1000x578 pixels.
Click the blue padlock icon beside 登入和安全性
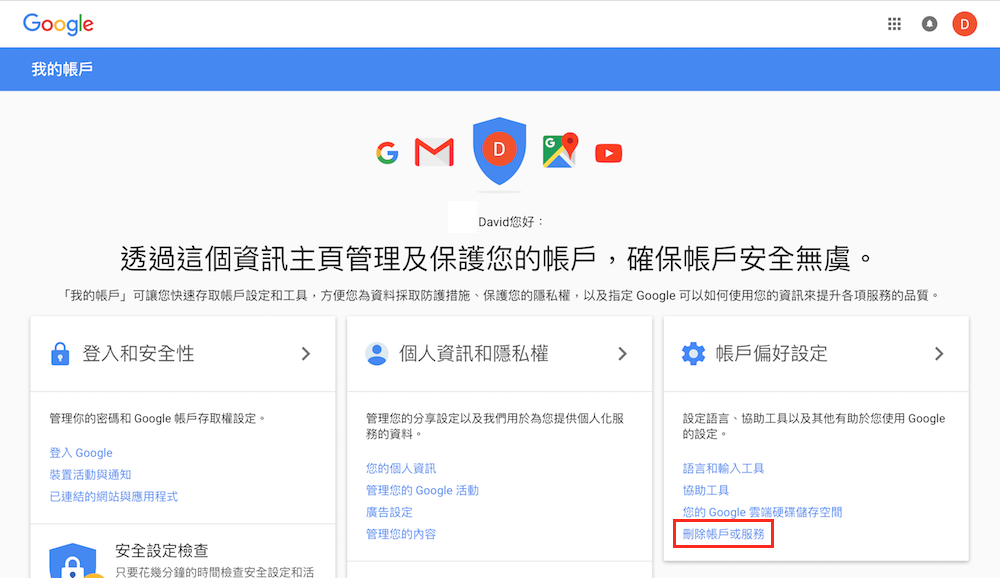tap(60, 353)
